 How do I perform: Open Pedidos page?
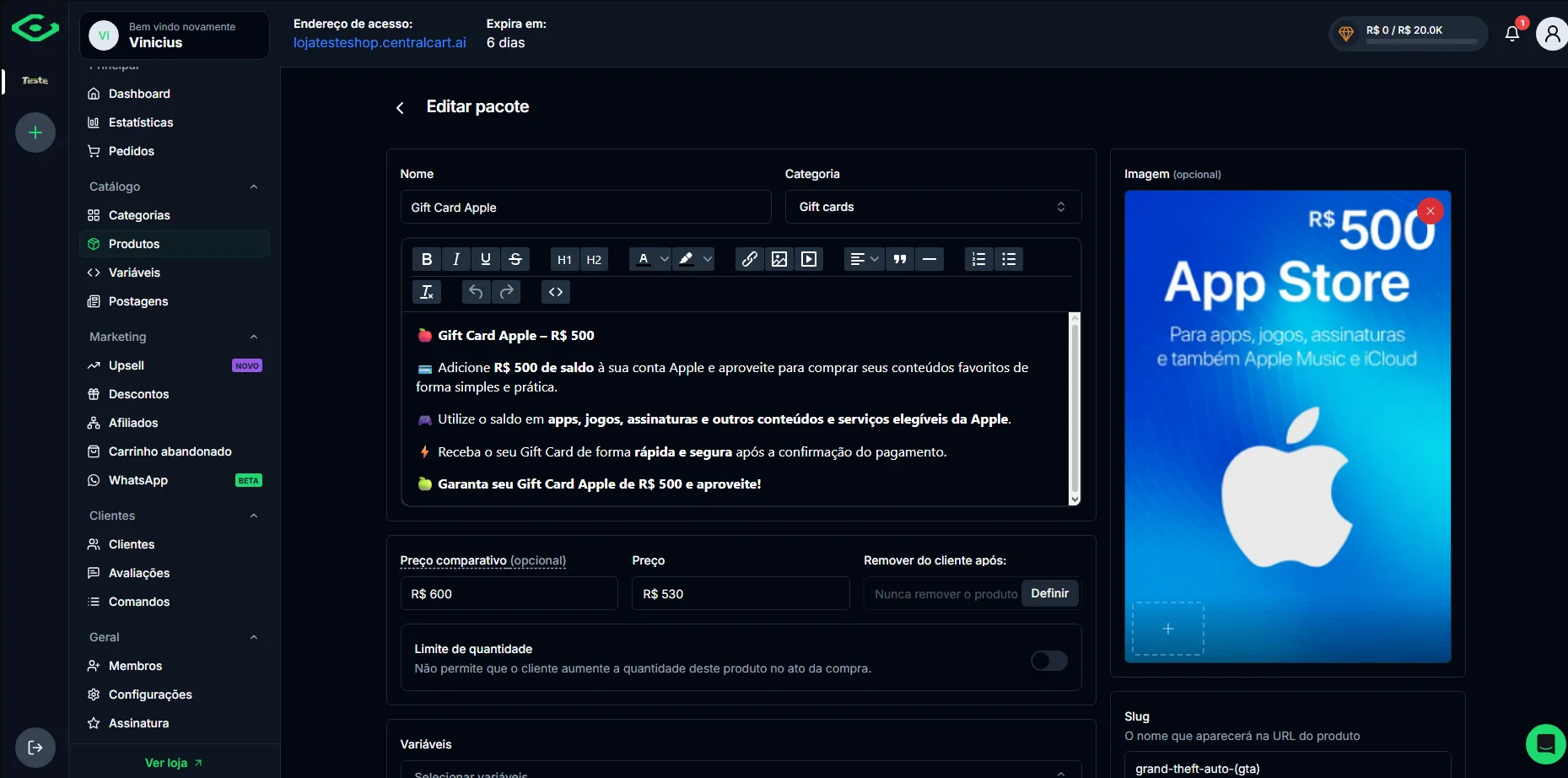(x=175, y=151)
